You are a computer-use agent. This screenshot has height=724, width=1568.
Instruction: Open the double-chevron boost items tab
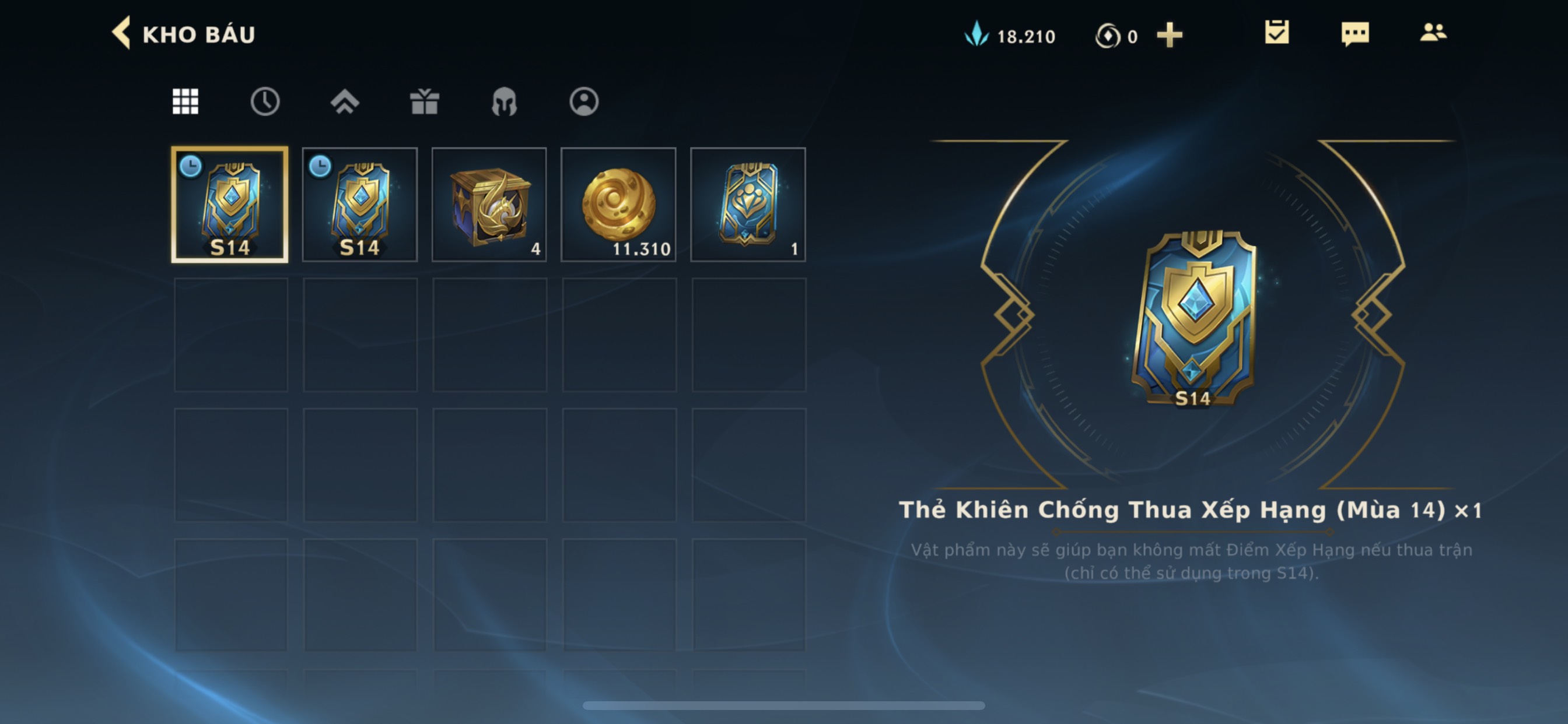345,101
